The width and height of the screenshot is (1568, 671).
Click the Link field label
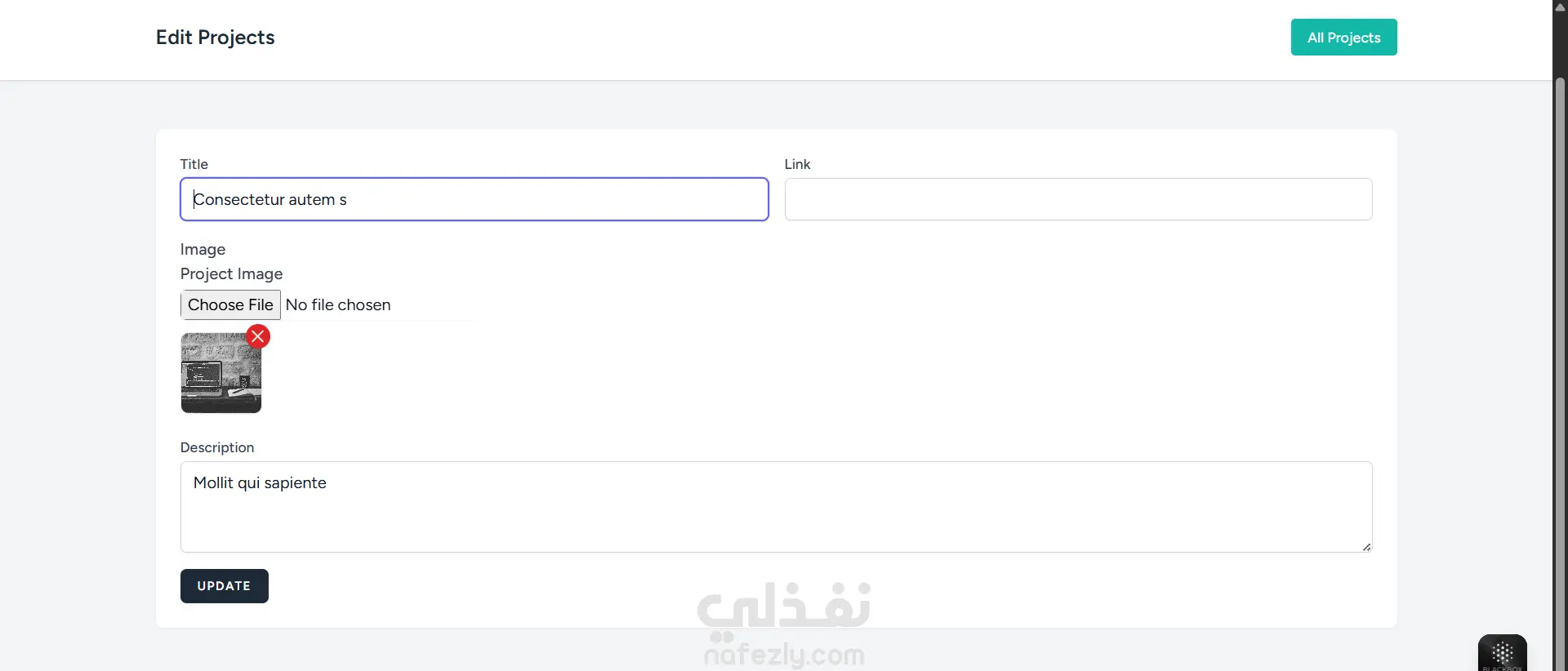pos(797,164)
